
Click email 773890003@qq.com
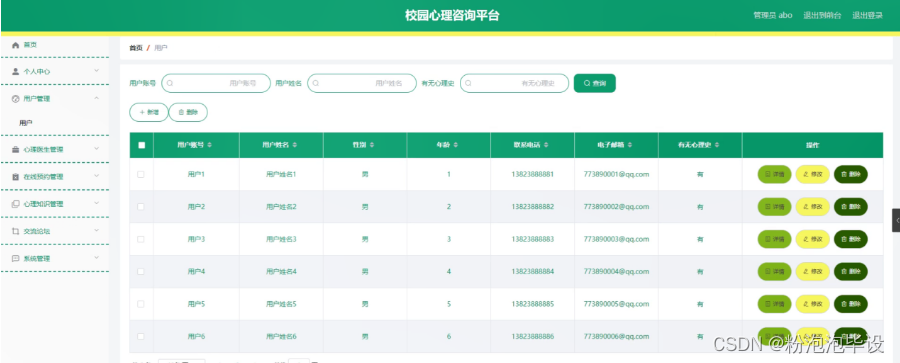point(616,239)
